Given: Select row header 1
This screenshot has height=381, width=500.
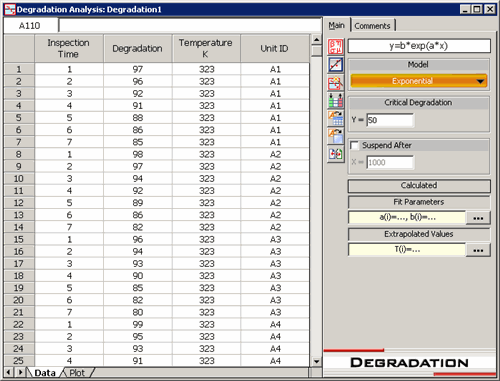Looking at the screenshot, I should point(19,69).
